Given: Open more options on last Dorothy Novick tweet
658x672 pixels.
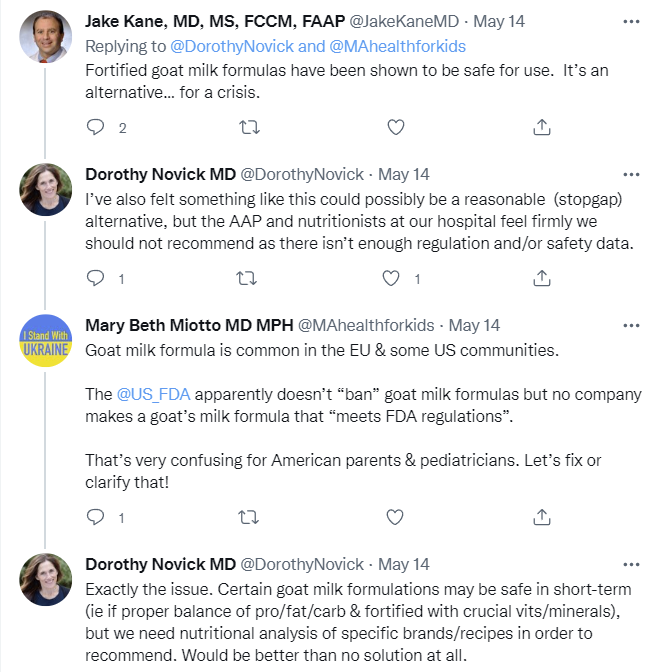Looking at the screenshot, I should (631, 564).
